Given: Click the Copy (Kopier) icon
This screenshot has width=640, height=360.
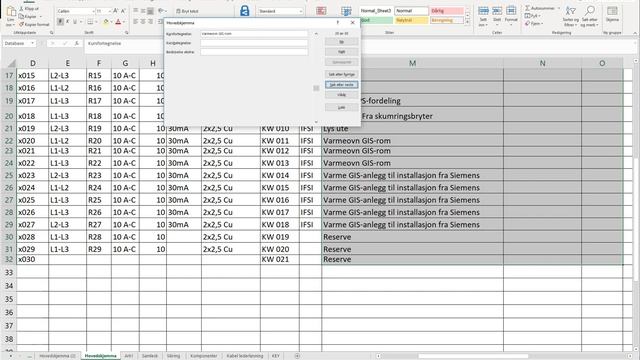Looking at the screenshot, I should (x=21, y=16).
